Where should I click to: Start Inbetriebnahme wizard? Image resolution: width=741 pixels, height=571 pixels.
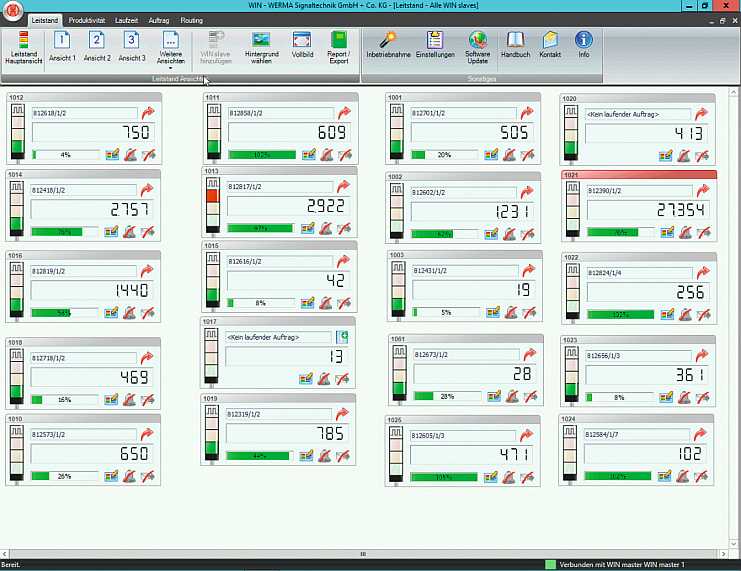pyautogui.click(x=387, y=46)
